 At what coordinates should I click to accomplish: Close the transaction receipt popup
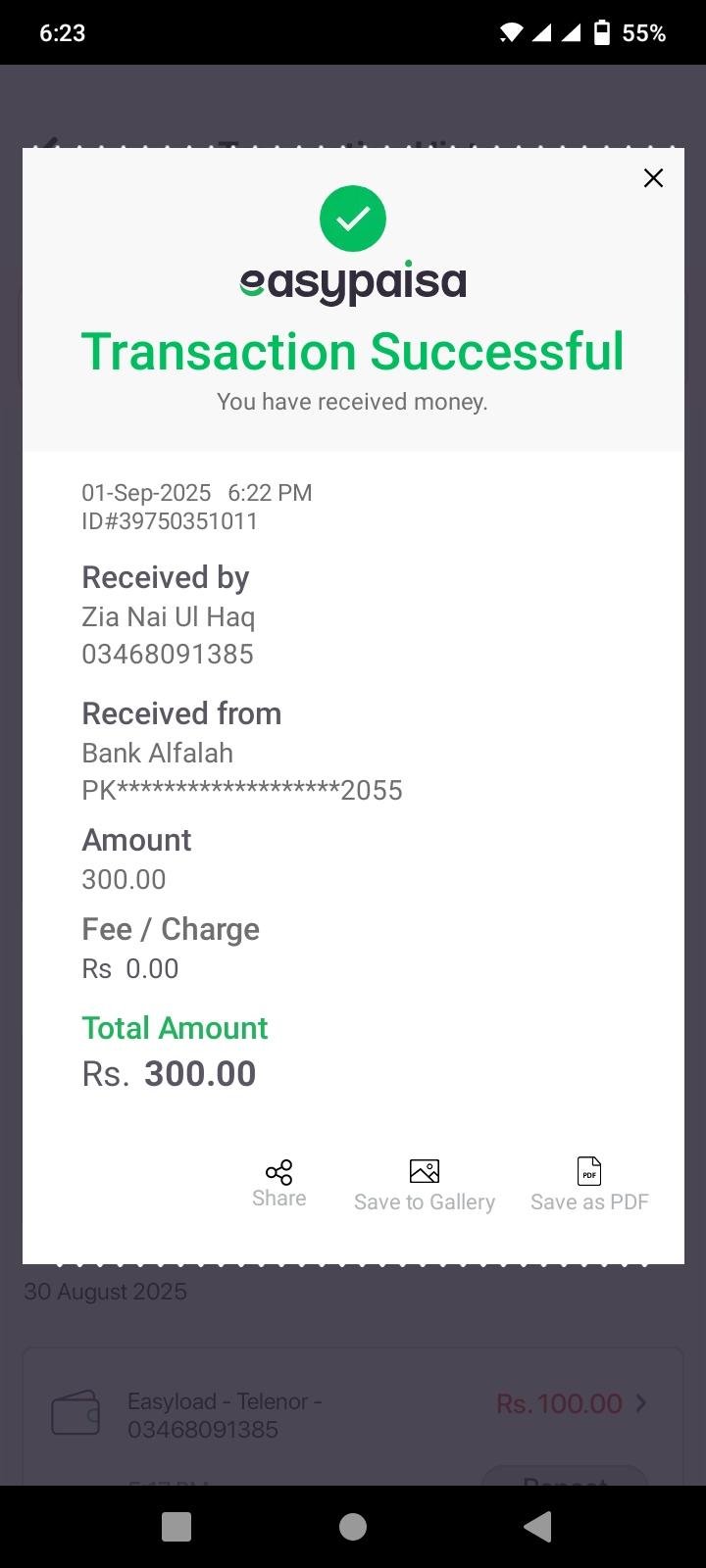coord(653,178)
